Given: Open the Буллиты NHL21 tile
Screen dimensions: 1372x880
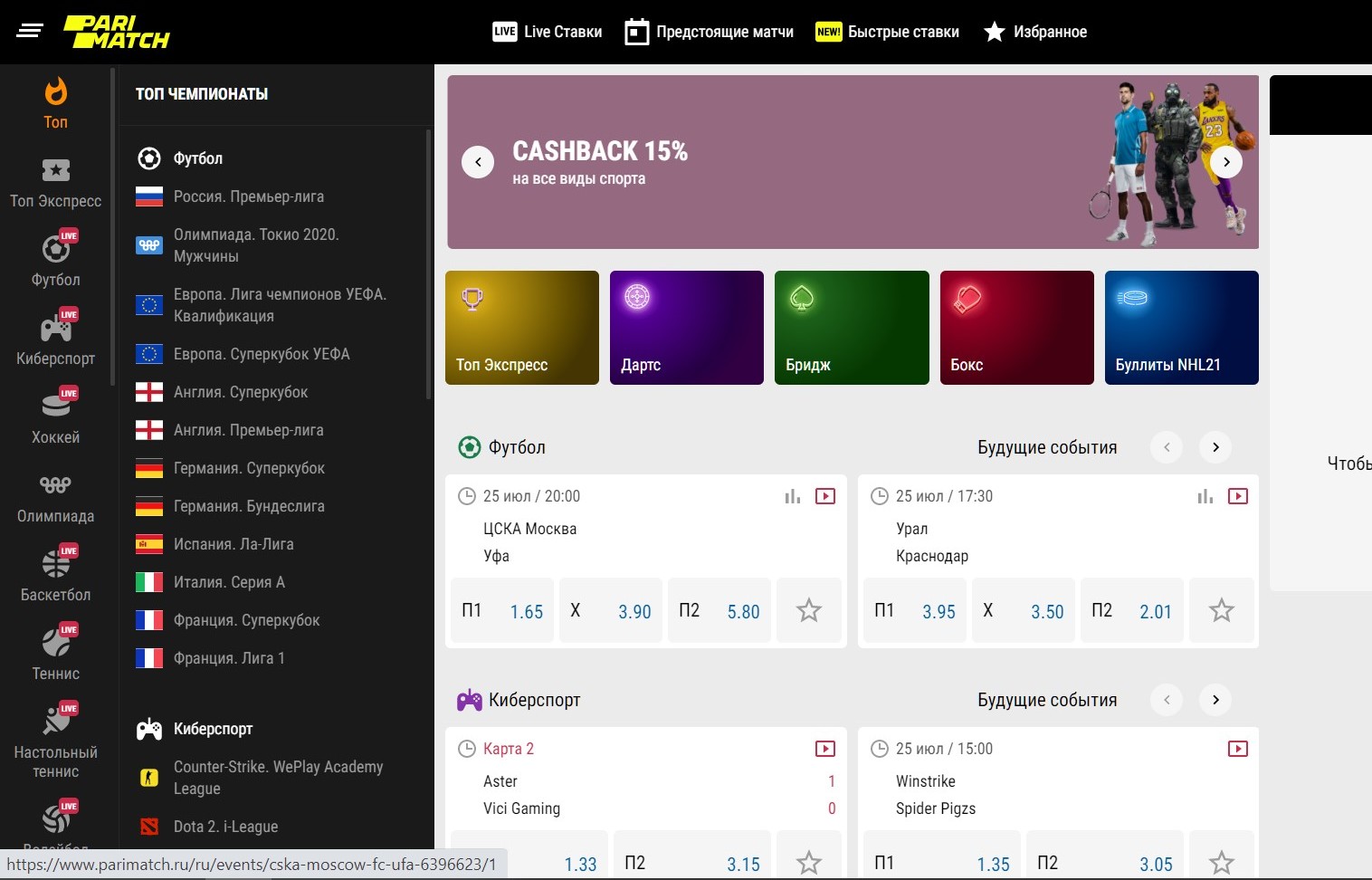Looking at the screenshot, I should [1182, 328].
